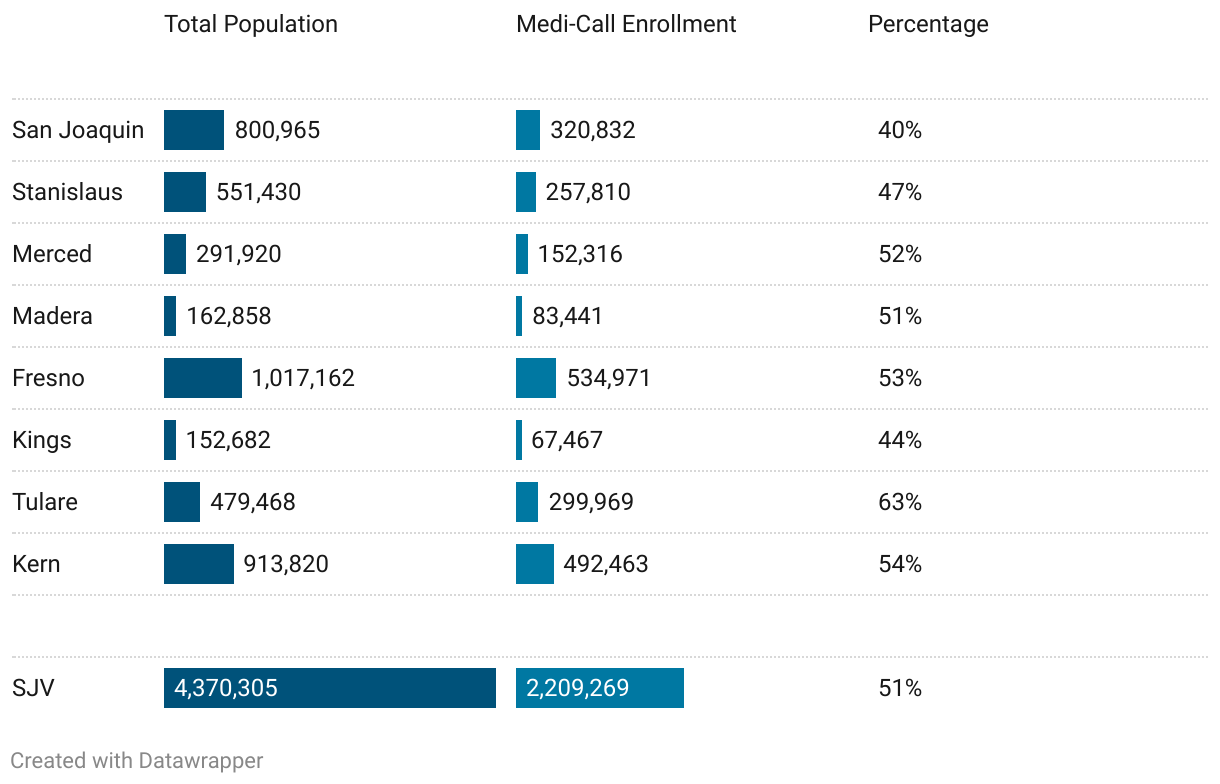Select the Kern row label
This screenshot has width=1220, height=784.
[36, 564]
